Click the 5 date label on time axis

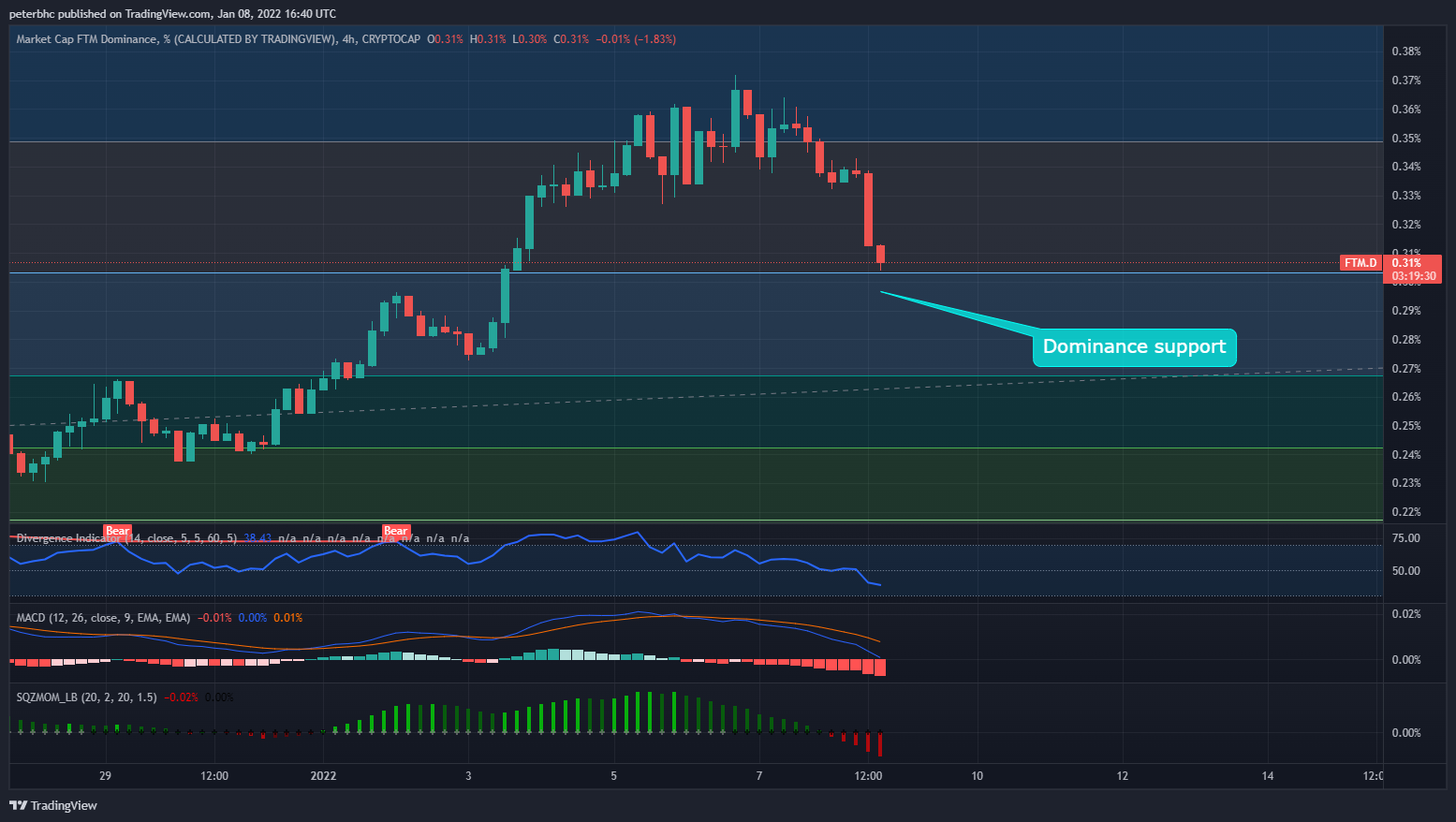coord(613,776)
